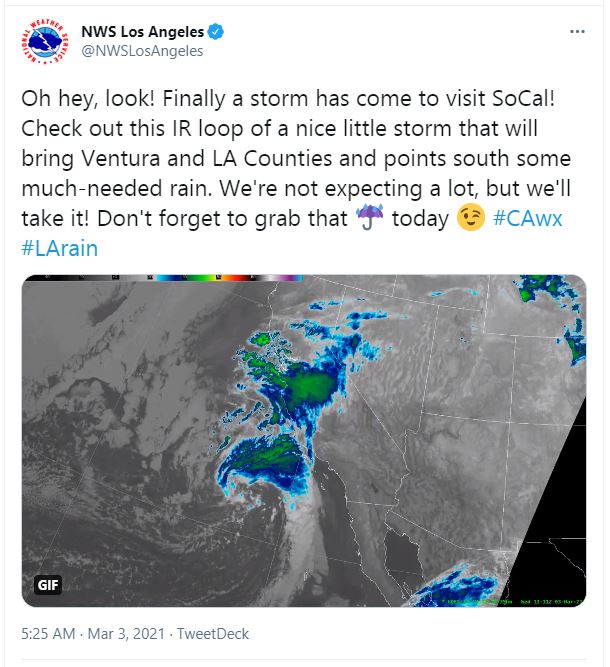Viewport: 610px width, 667px height.
Task: Open the #LArain hashtag
Action: point(60,248)
